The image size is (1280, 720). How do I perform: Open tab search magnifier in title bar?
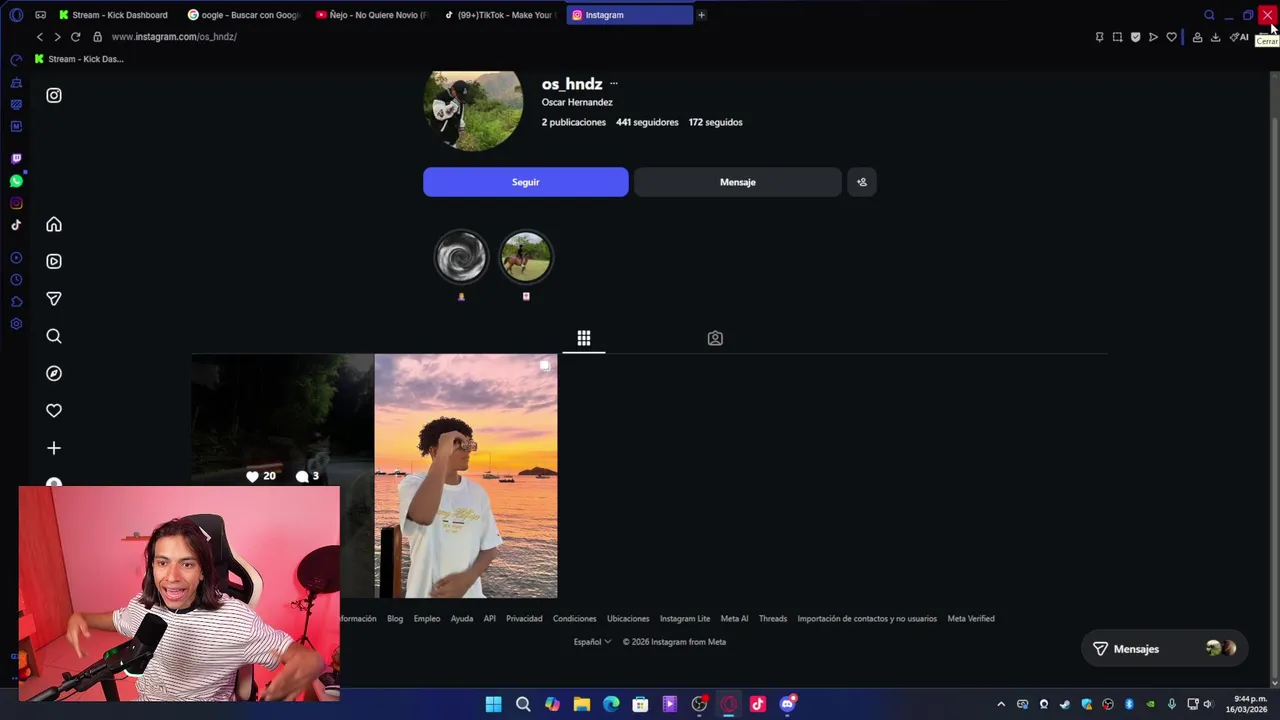click(x=1209, y=15)
